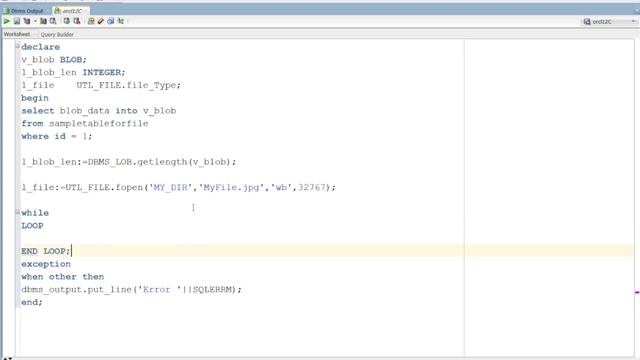Click 'DBMS_LOB.getlength(v_blob);' call
Viewport: 640px width, 360px height.
pos(162,162)
